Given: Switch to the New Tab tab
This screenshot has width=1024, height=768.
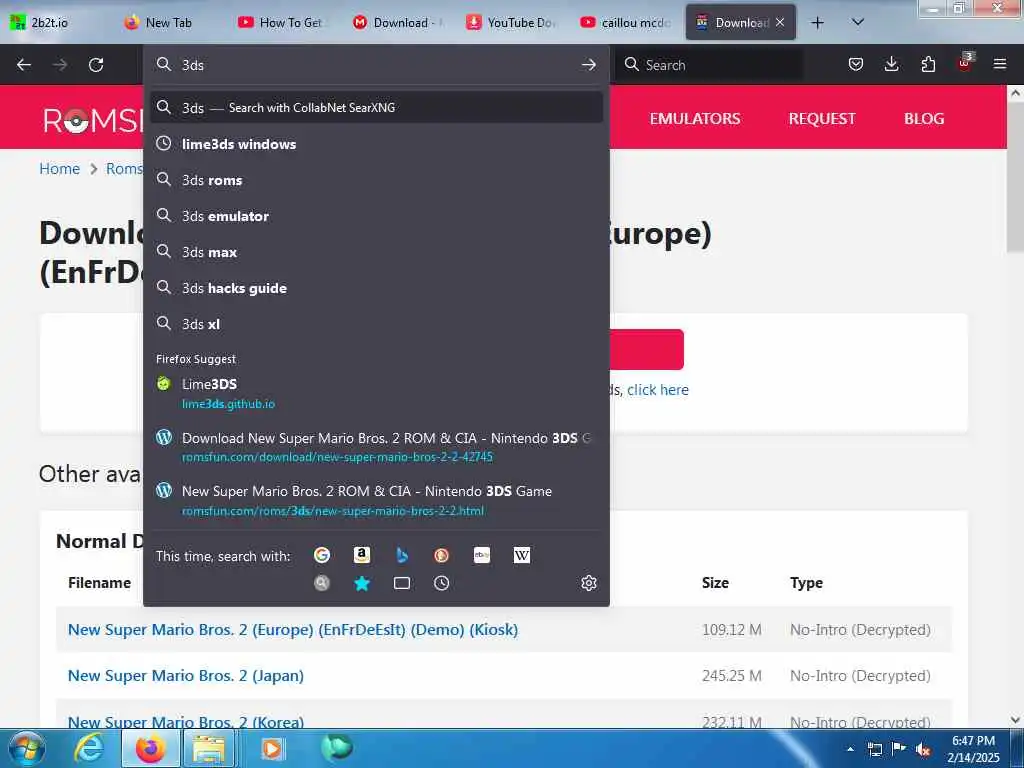Looking at the screenshot, I should pos(168,23).
